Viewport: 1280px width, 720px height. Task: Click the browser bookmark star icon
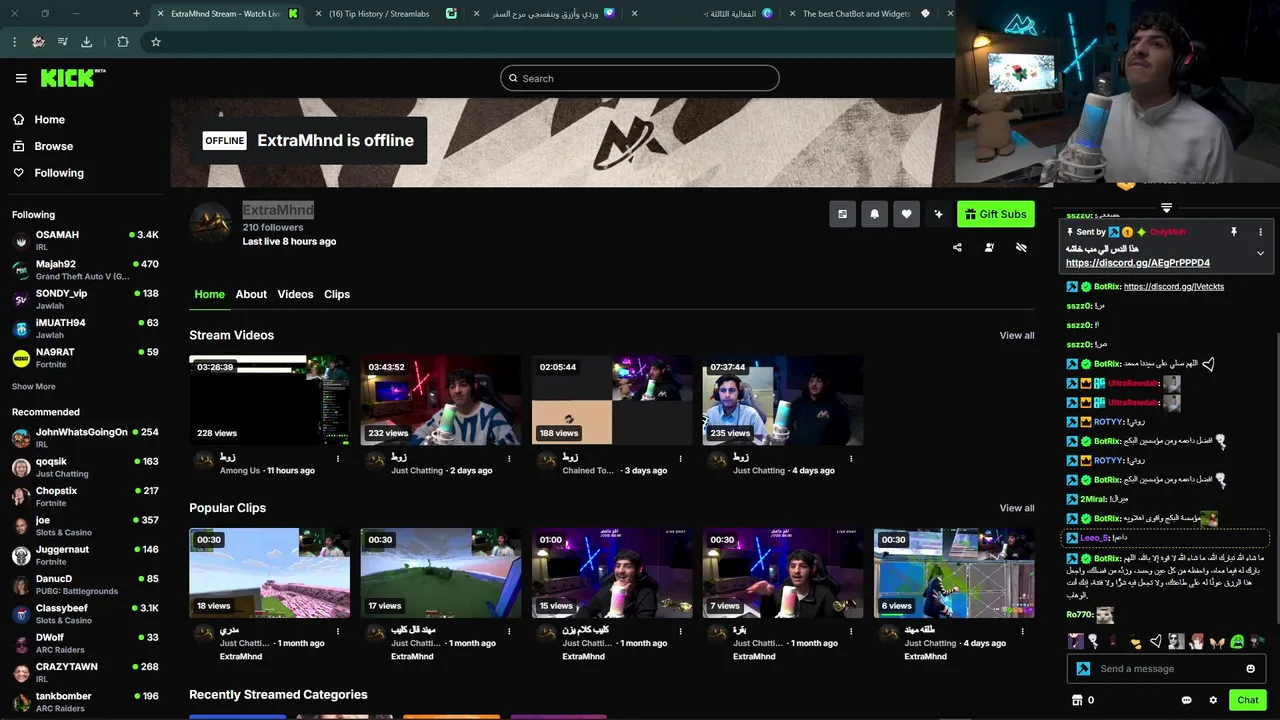point(156,42)
